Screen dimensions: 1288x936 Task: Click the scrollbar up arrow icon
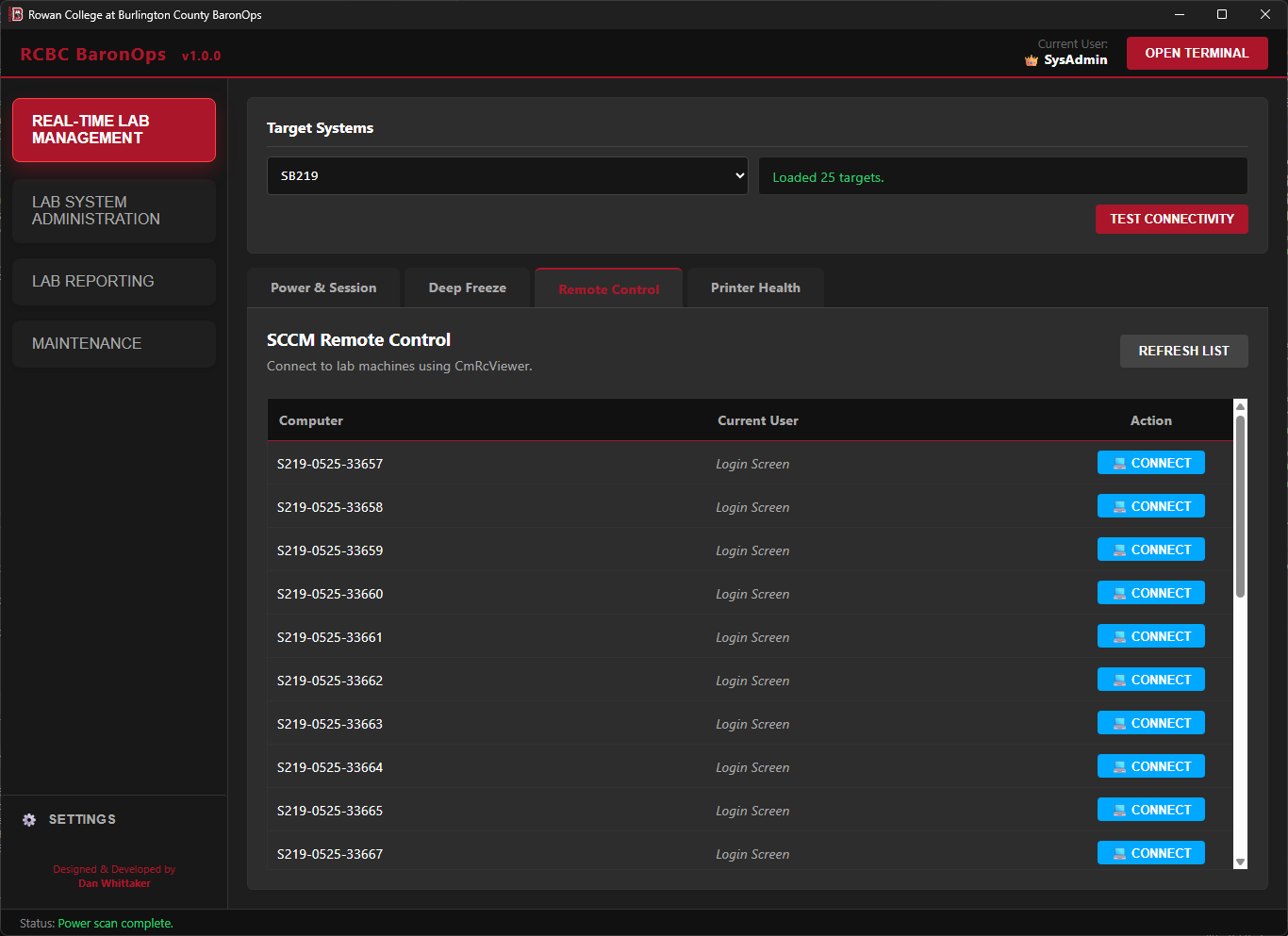[x=1240, y=404]
